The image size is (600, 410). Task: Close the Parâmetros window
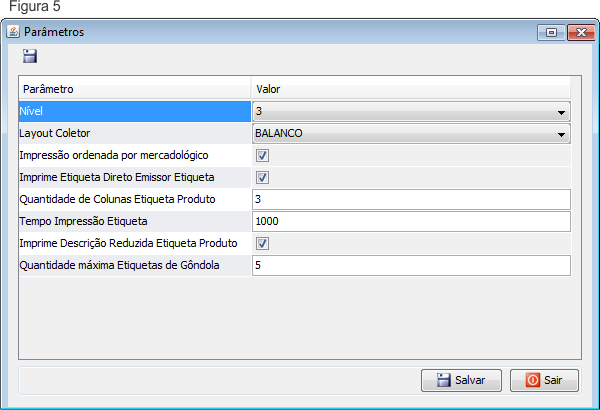point(580,32)
